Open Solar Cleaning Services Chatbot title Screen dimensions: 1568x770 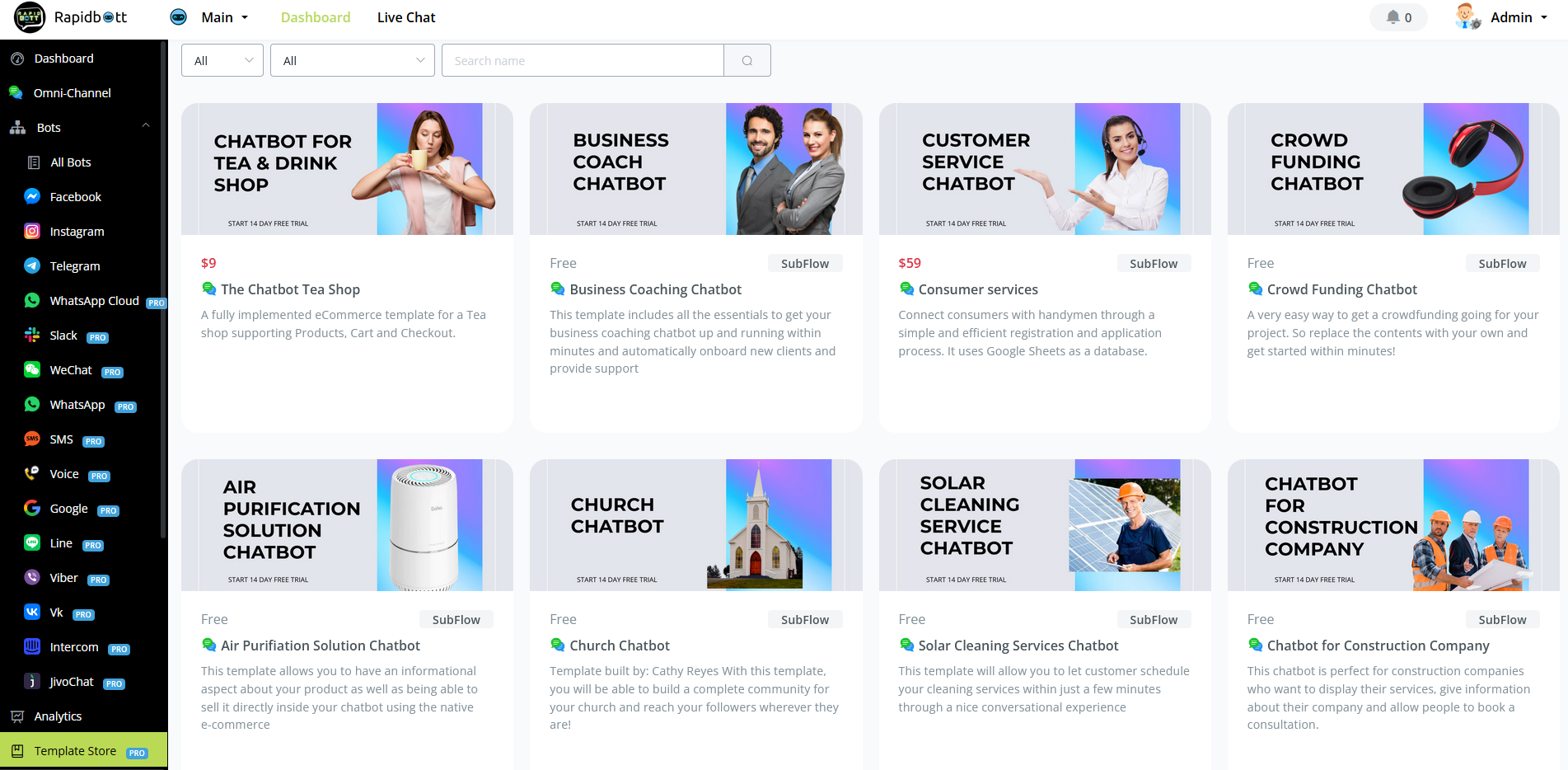[1018, 646]
